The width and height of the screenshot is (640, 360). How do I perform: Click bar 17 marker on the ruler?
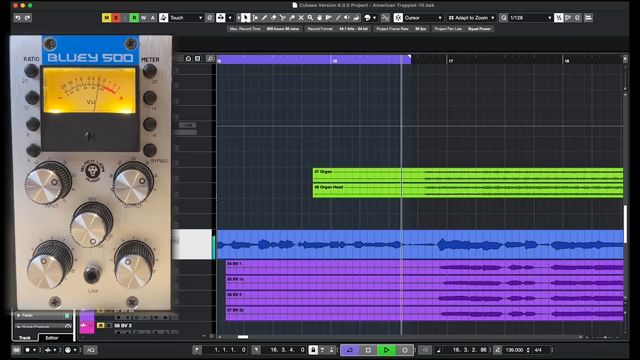pyautogui.click(x=450, y=61)
